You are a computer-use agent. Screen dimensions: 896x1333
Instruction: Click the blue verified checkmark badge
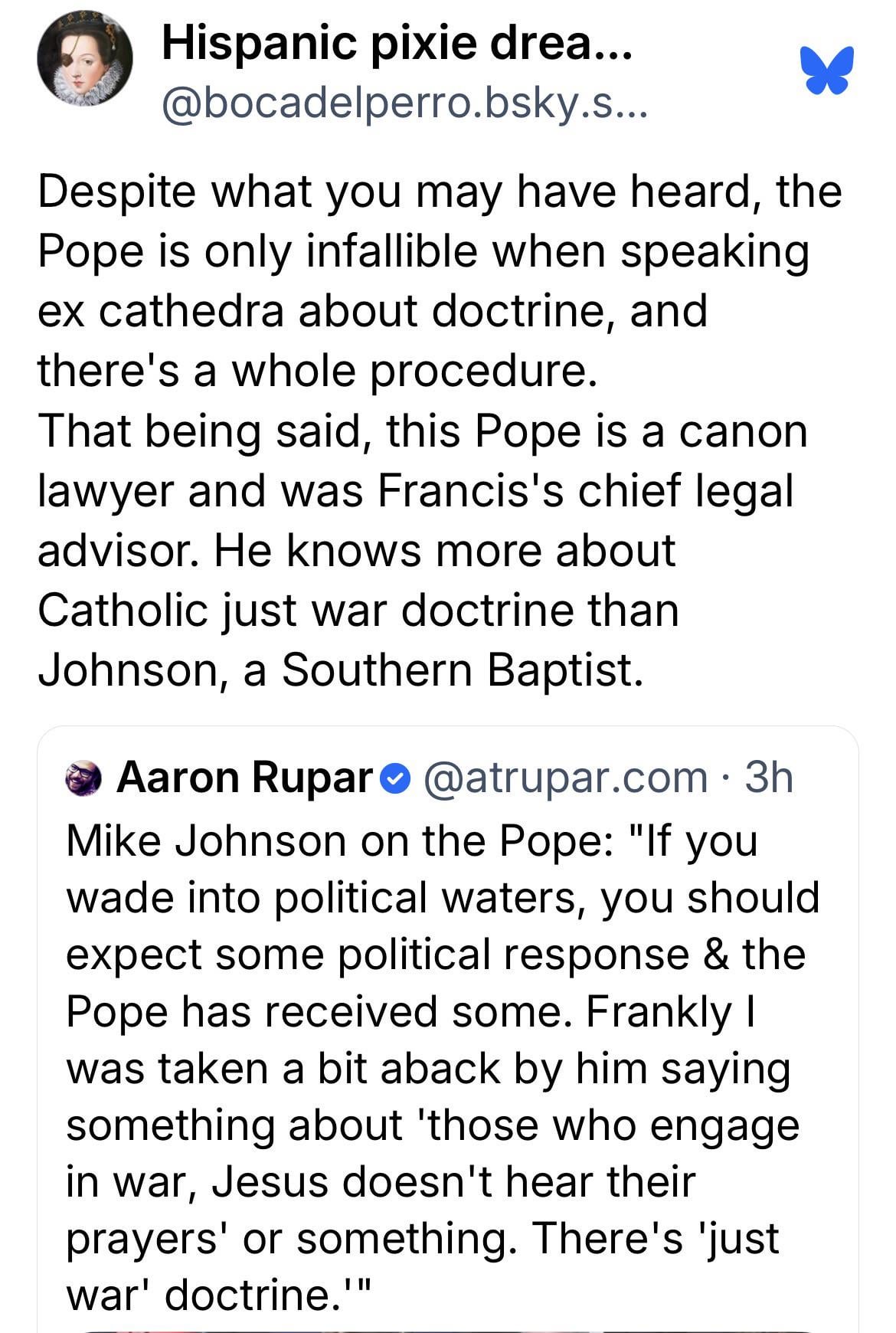coord(391,779)
